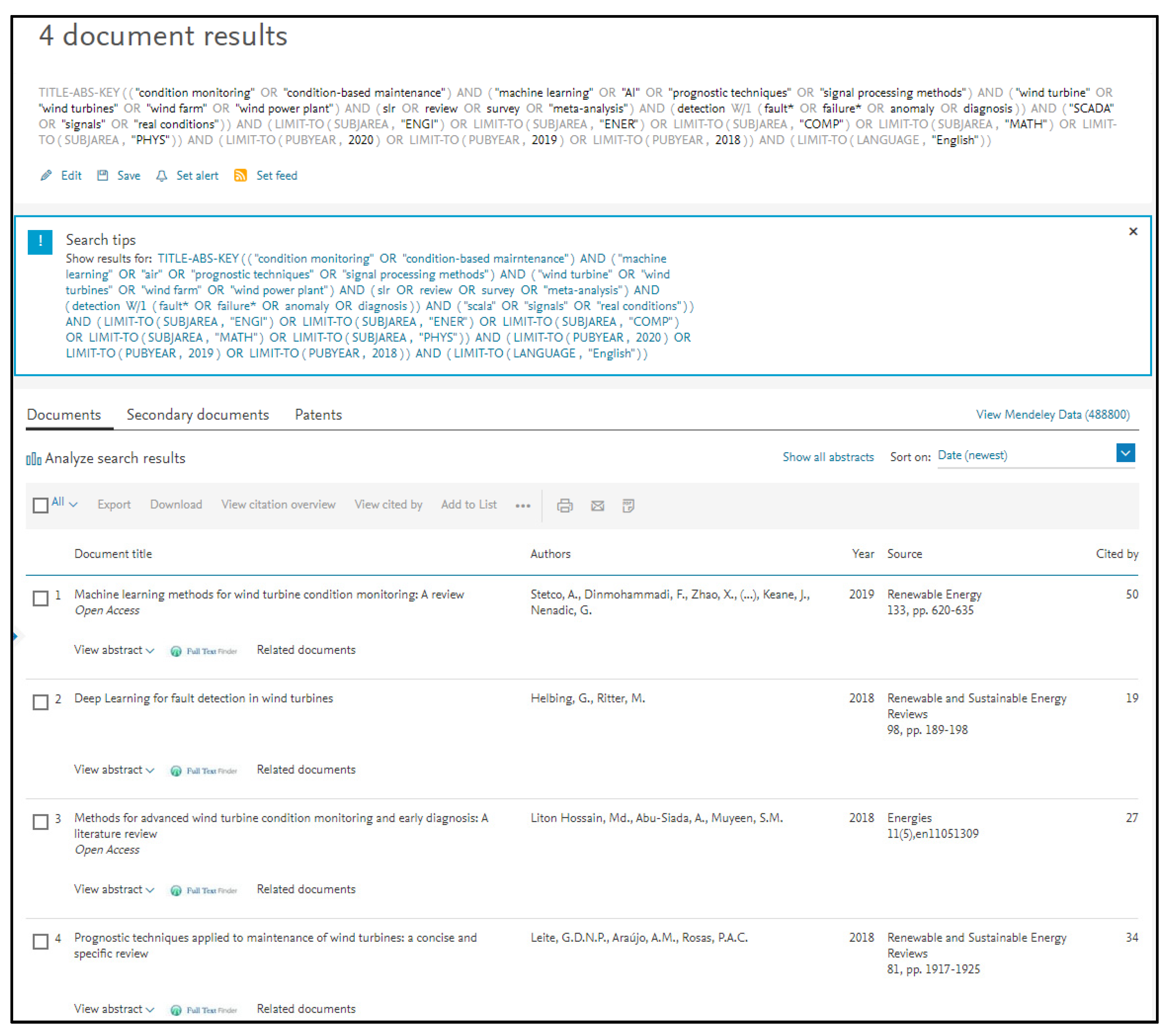Screen dimensions: 1171x1036
Task: Open the three dots more options menu
Action: (x=522, y=506)
